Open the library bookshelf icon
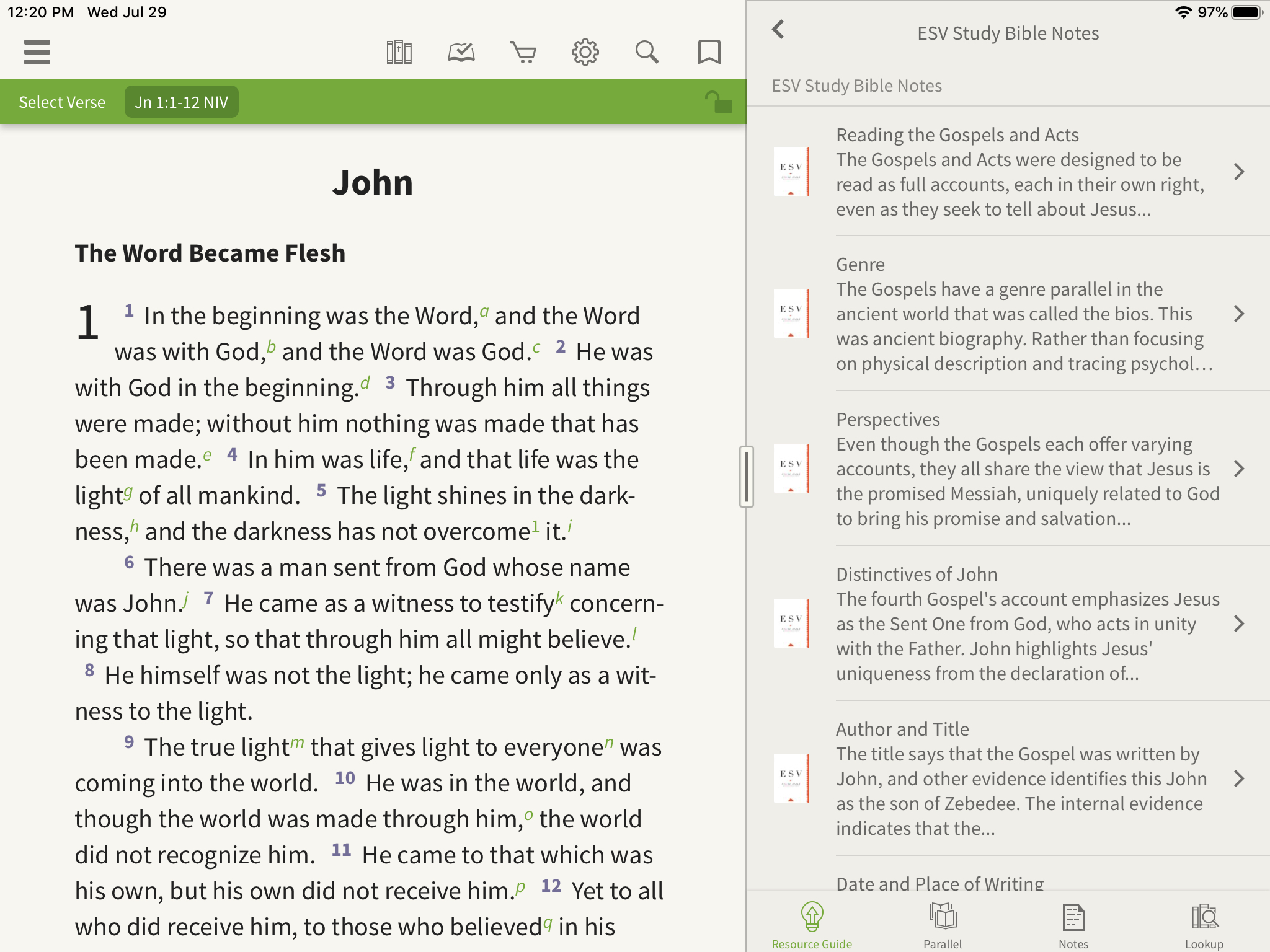 (400, 51)
